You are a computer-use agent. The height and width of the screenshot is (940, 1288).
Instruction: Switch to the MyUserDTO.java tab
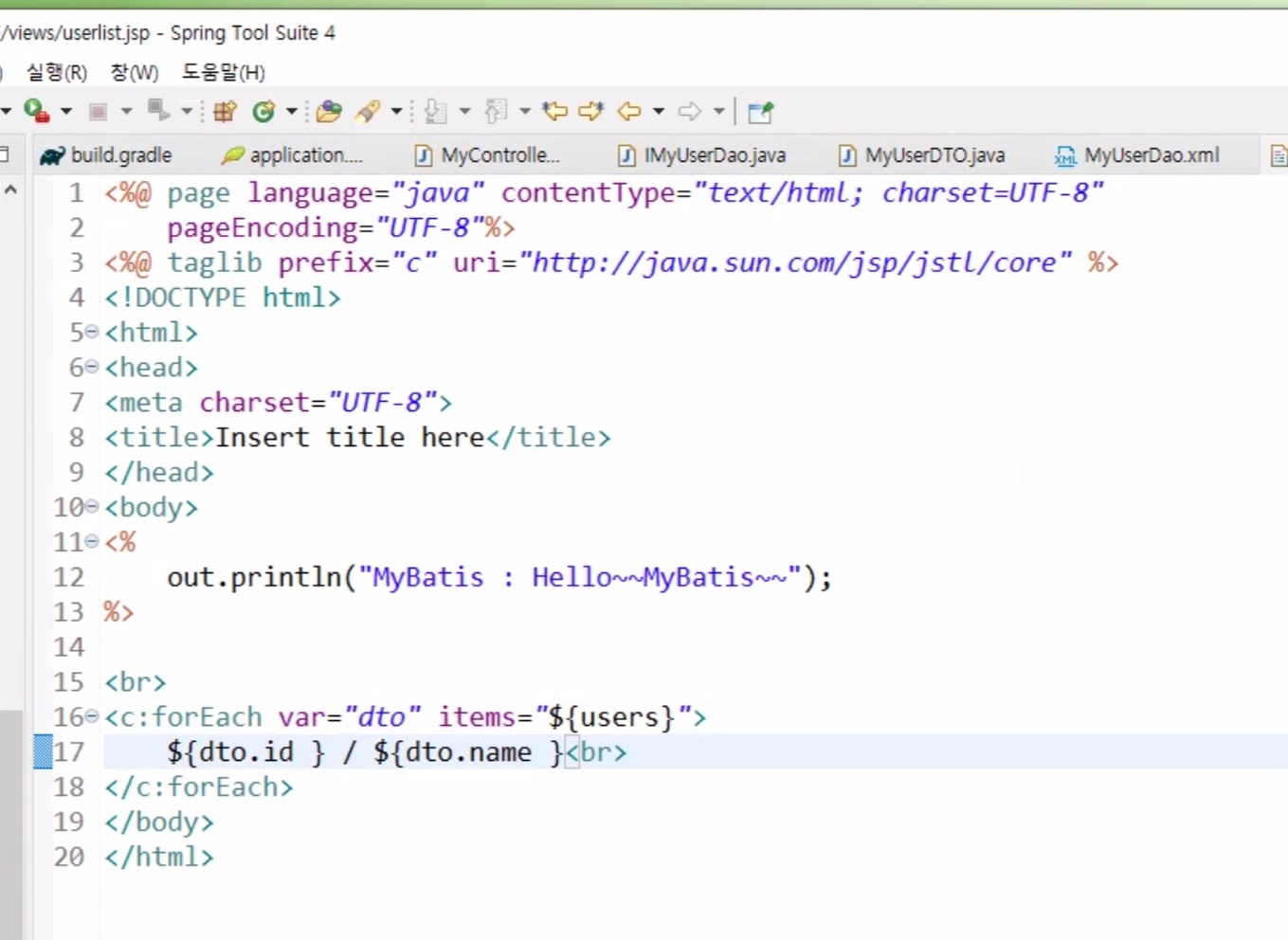tap(922, 155)
